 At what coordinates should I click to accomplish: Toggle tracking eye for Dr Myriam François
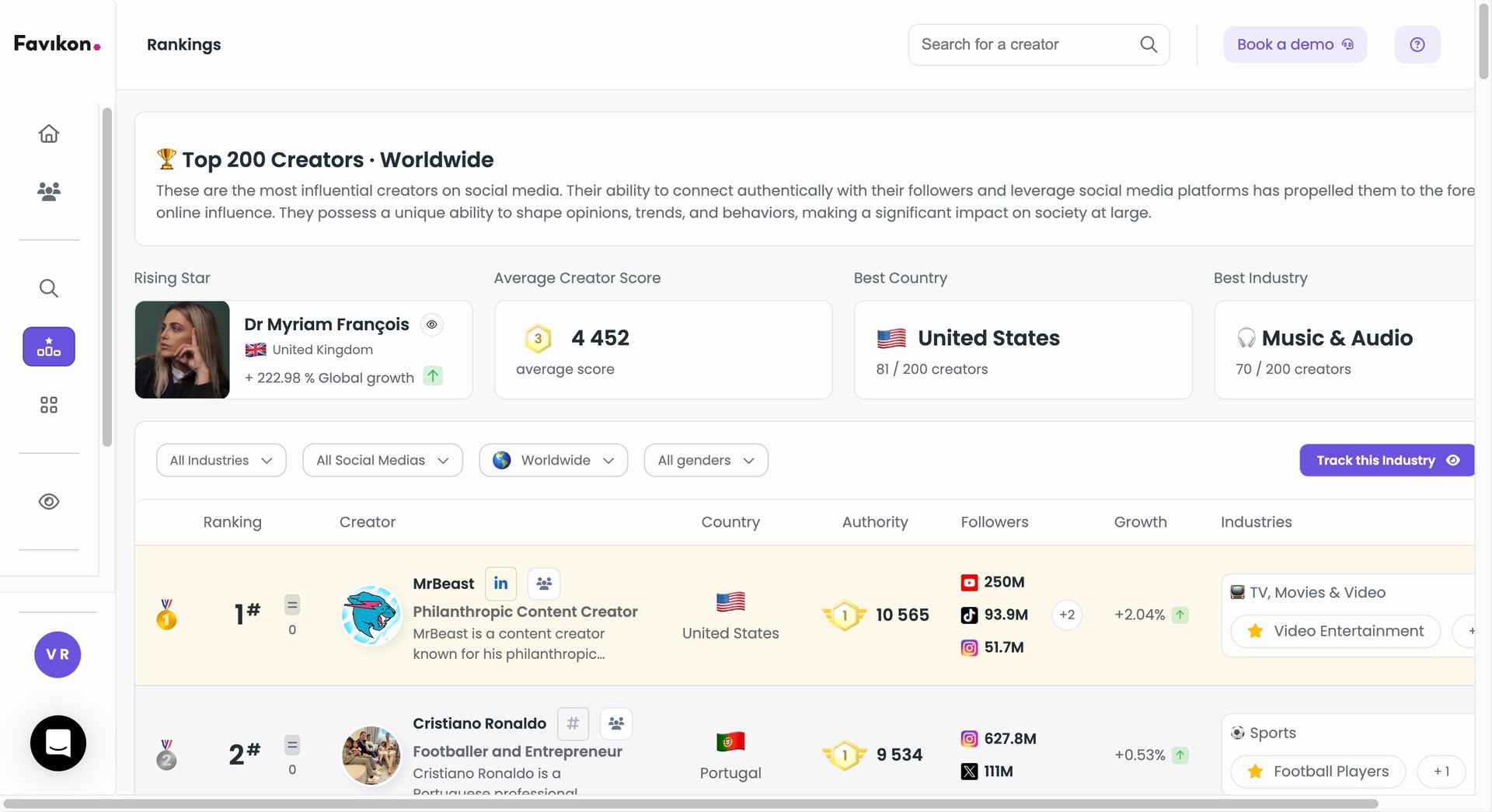[432, 324]
